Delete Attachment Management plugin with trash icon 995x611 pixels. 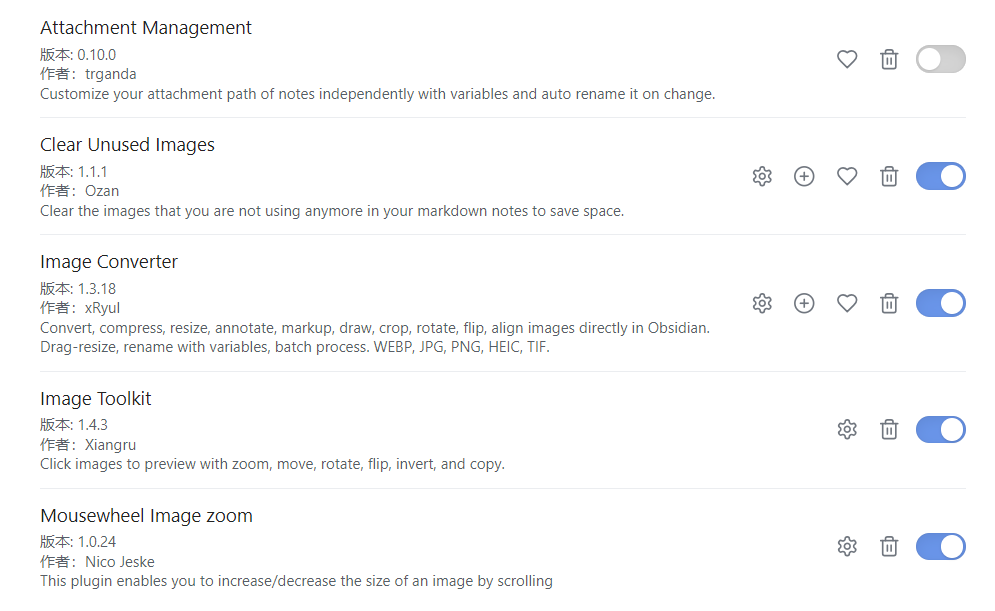point(889,59)
